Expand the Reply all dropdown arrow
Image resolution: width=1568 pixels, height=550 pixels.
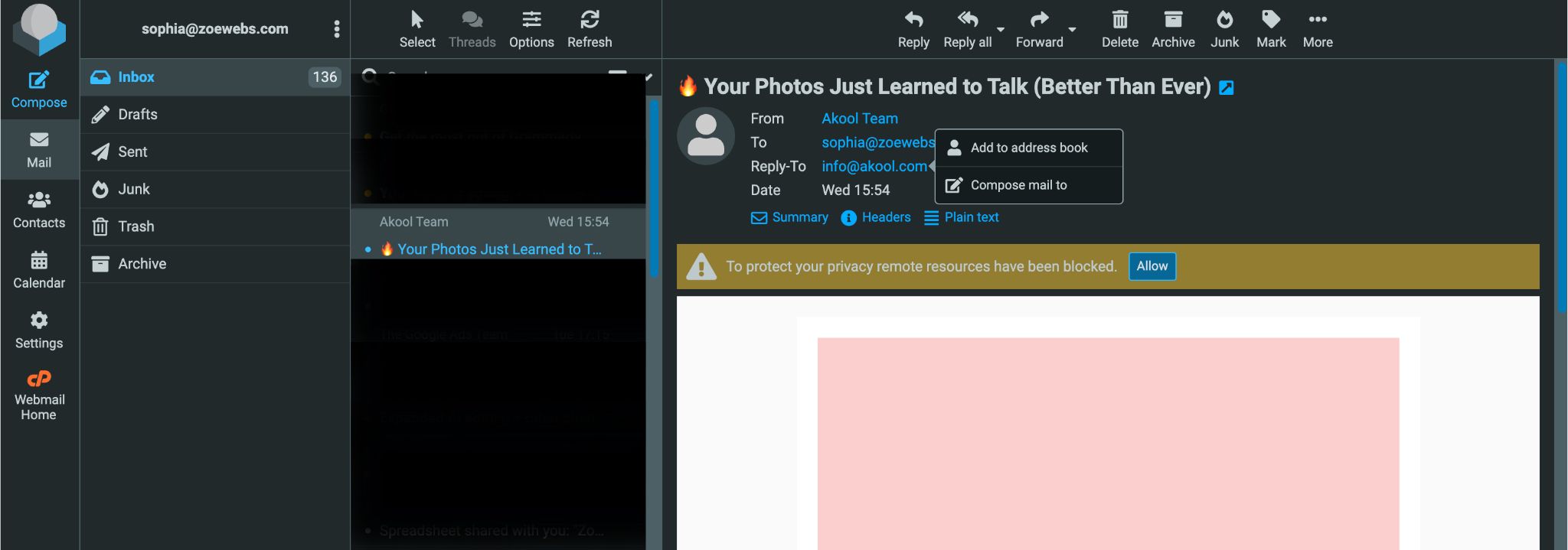tap(1001, 30)
